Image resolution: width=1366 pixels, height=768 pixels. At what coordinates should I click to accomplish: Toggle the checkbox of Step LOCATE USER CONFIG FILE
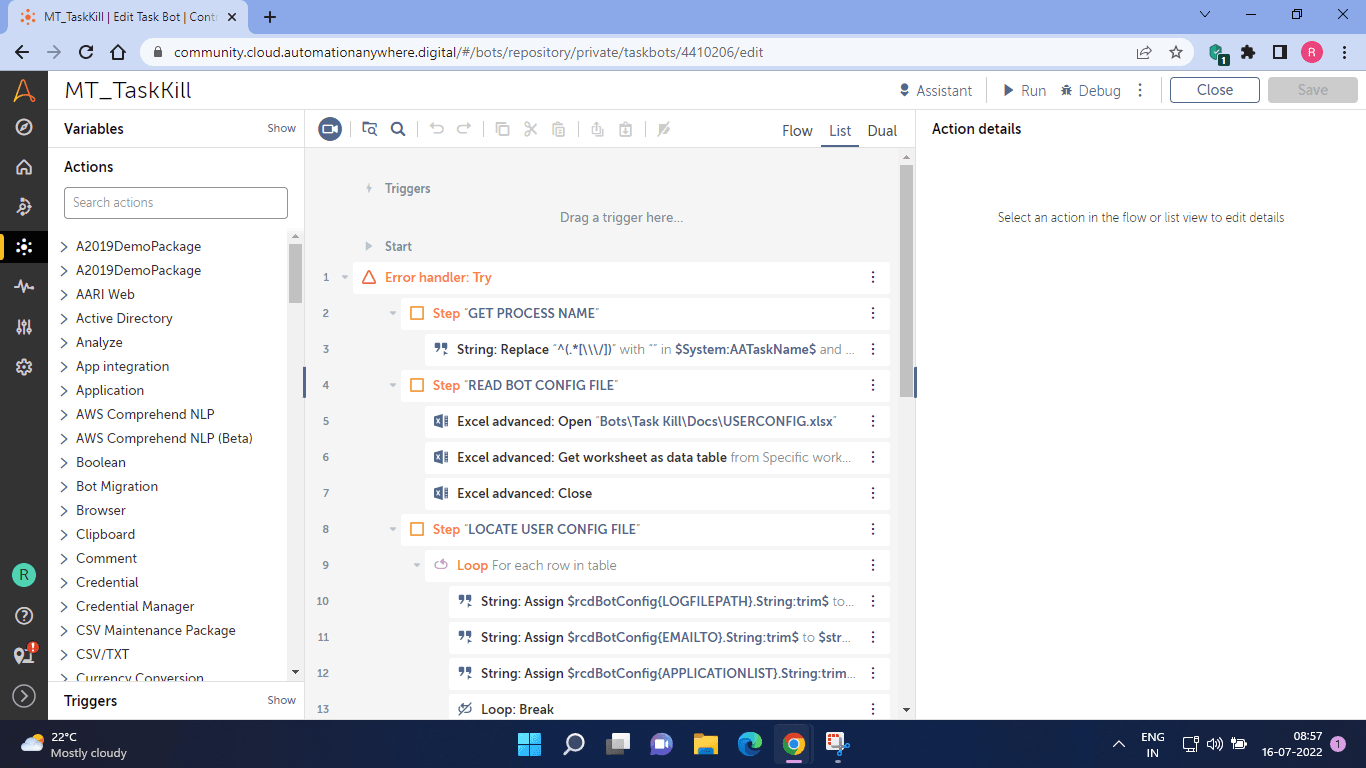[x=417, y=529]
